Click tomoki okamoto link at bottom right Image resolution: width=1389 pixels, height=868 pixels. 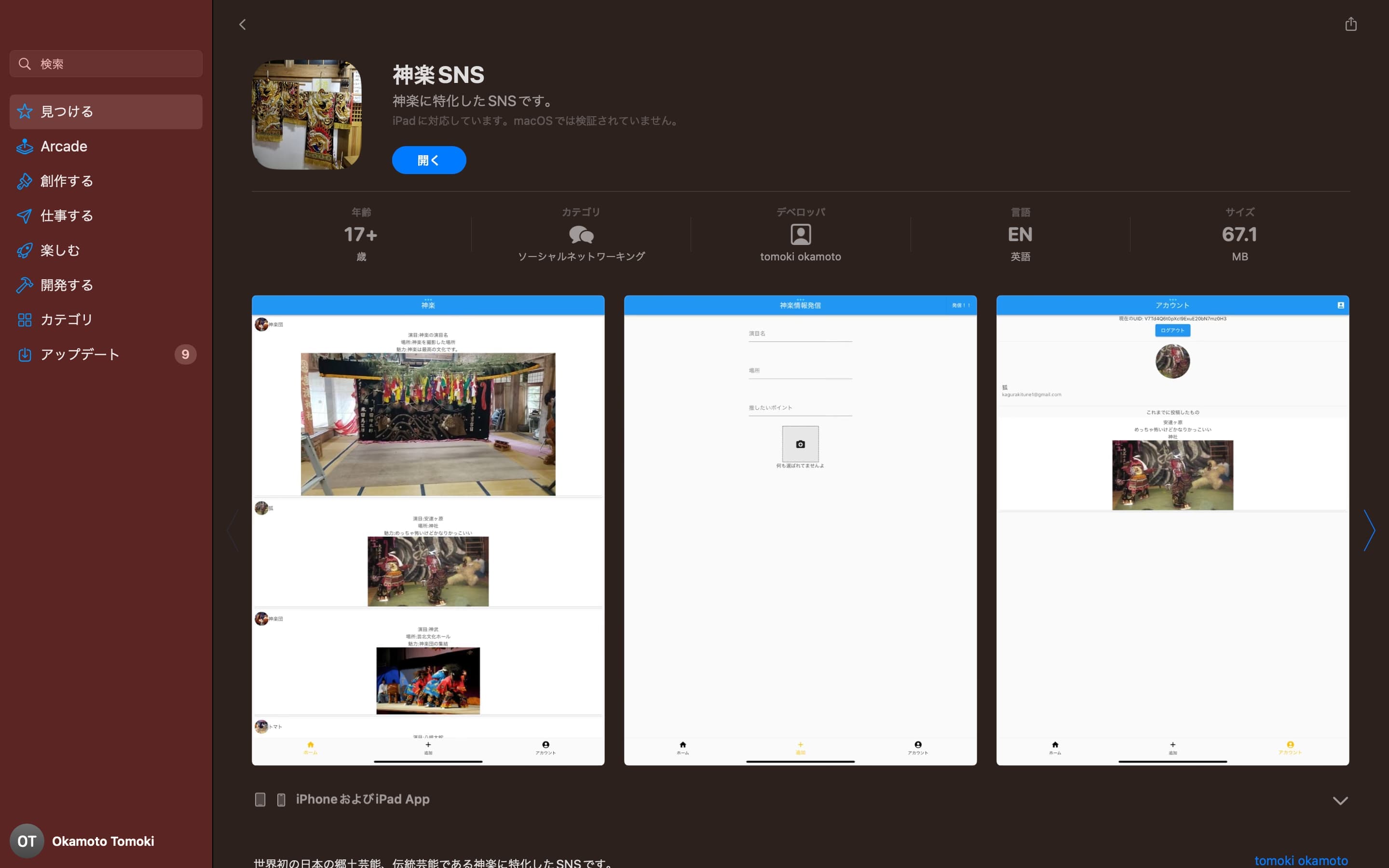point(1301,861)
